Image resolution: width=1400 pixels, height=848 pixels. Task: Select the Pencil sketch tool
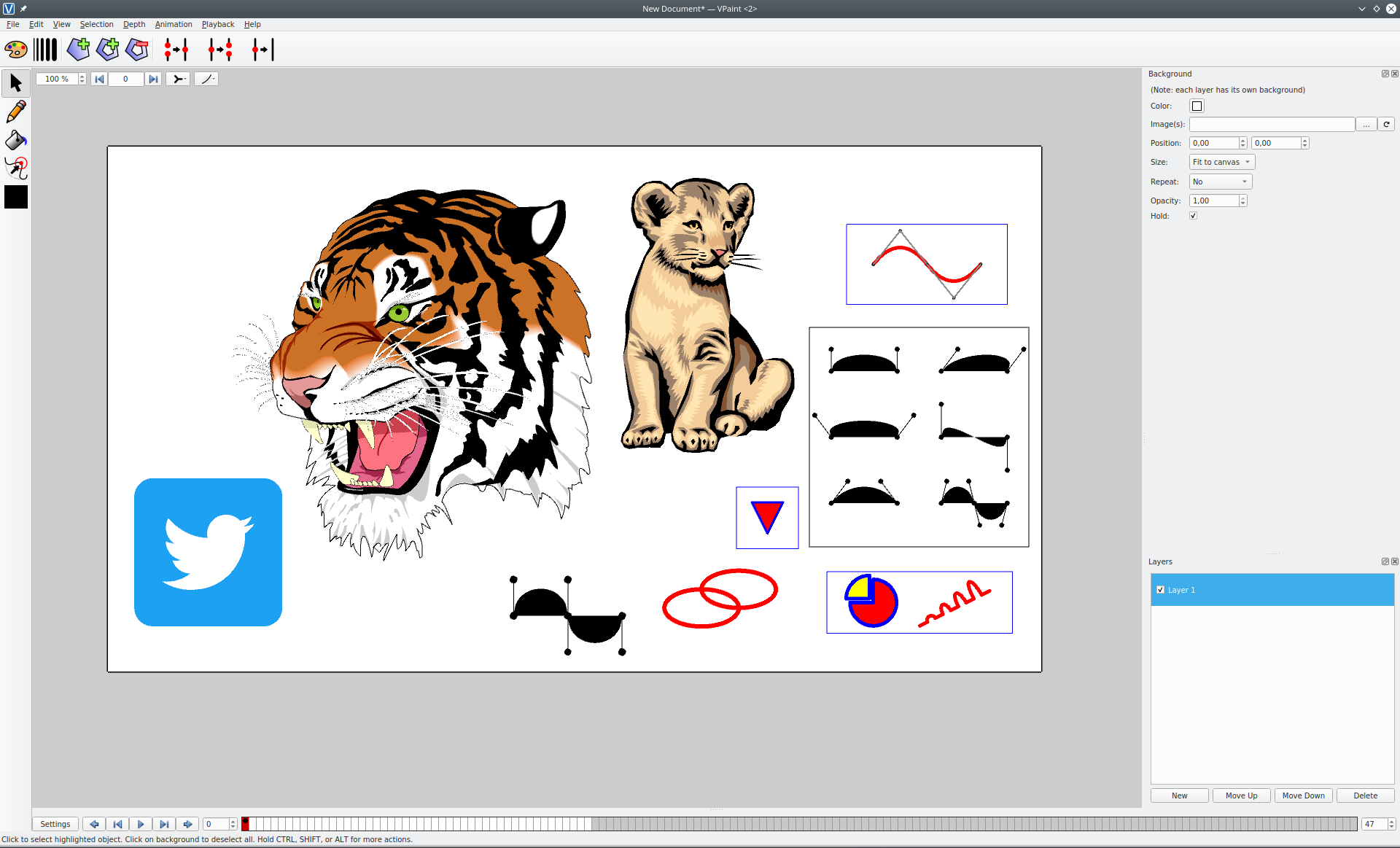16,112
